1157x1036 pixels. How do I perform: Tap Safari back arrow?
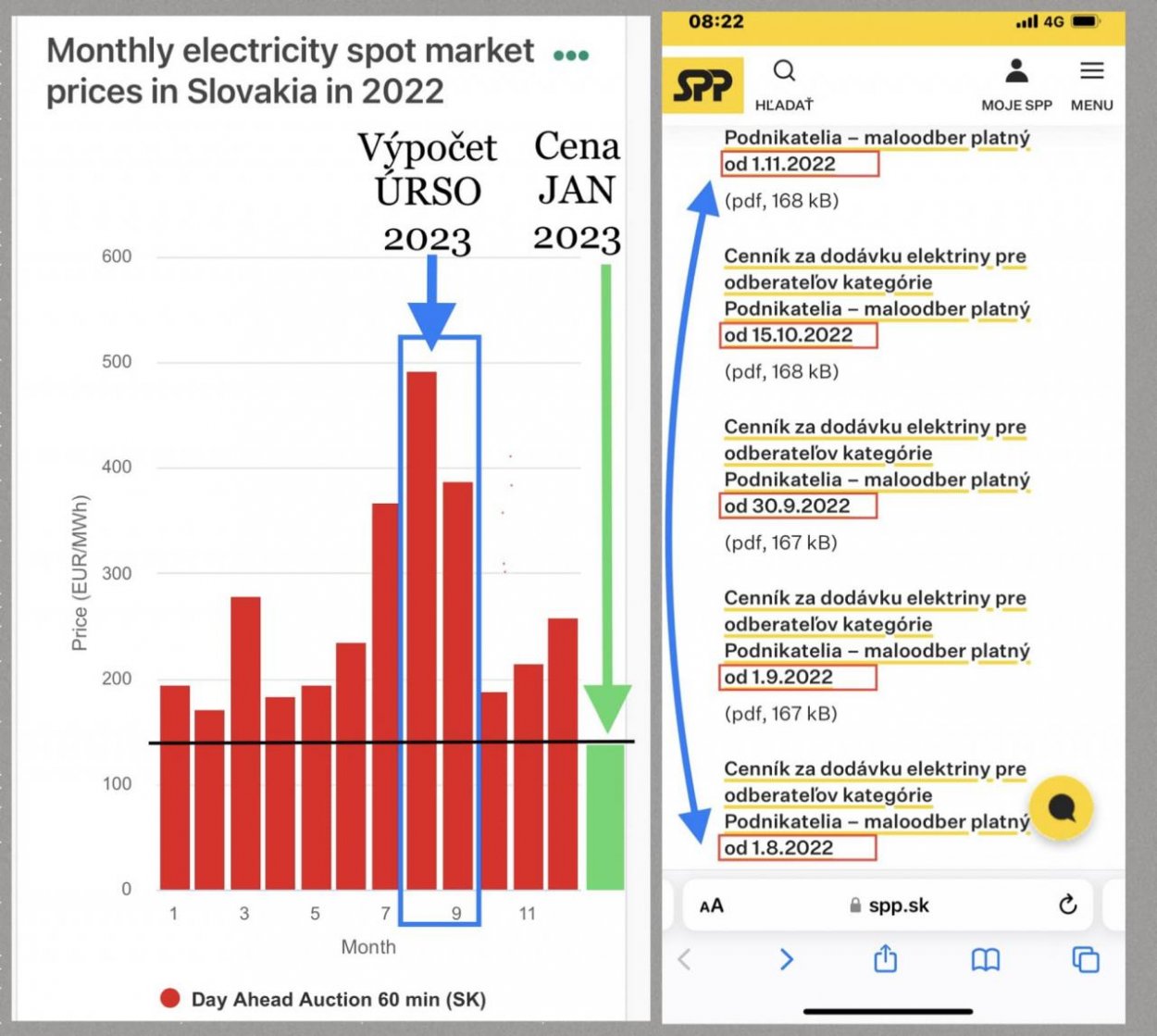(685, 959)
